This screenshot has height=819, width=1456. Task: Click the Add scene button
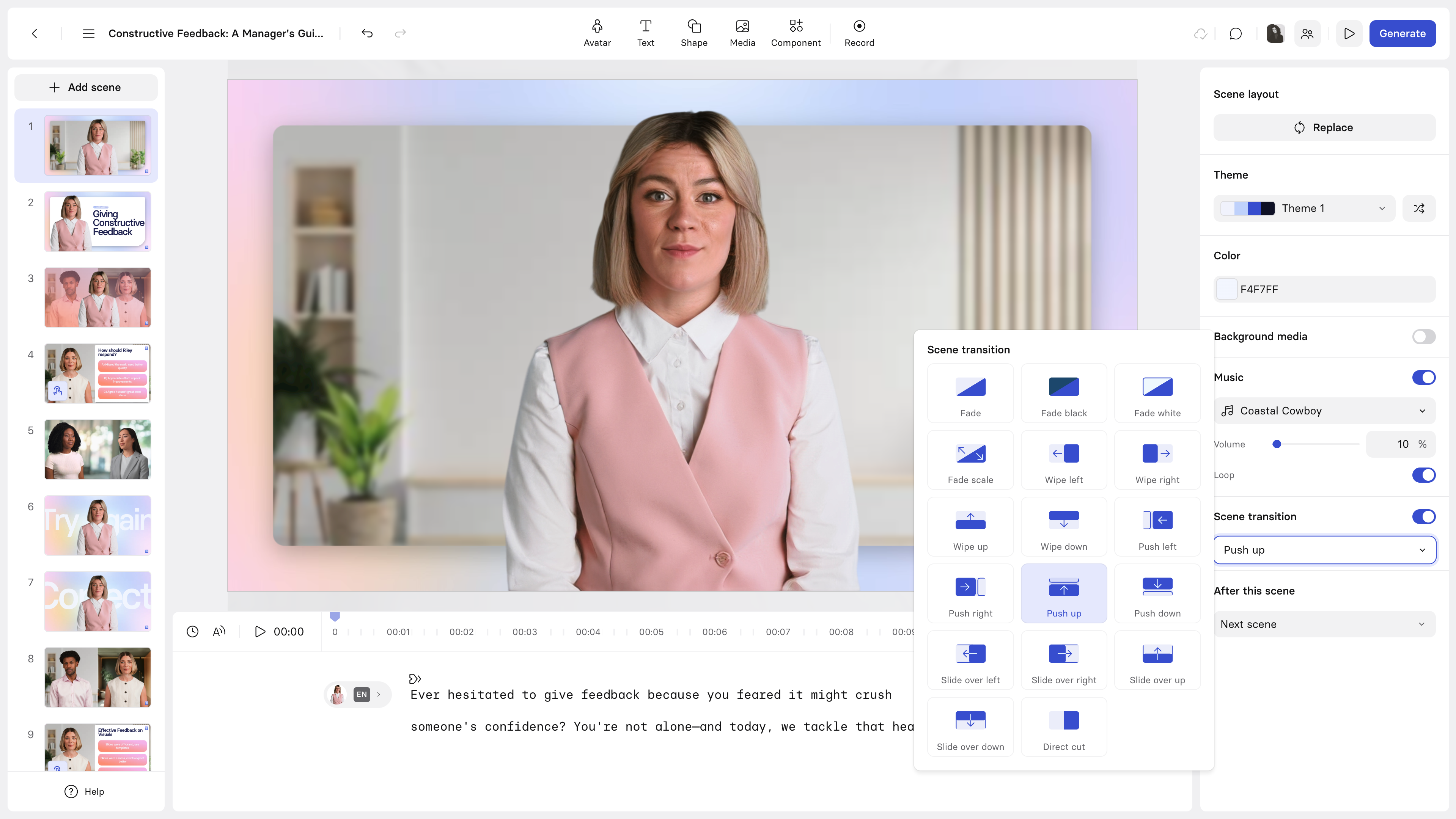pyautogui.click(x=85, y=88)
